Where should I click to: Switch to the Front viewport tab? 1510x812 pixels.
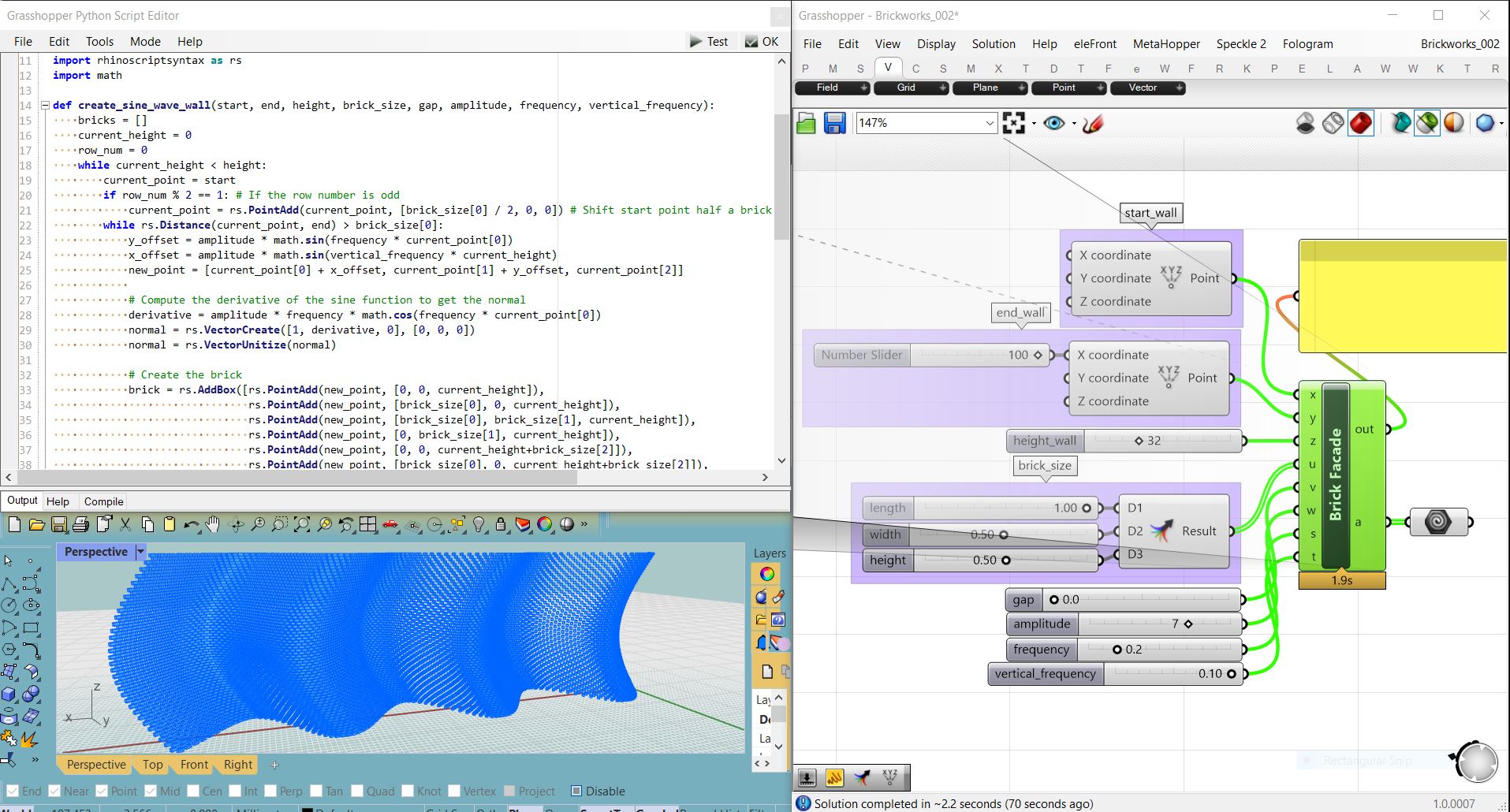tap(194, 765)
